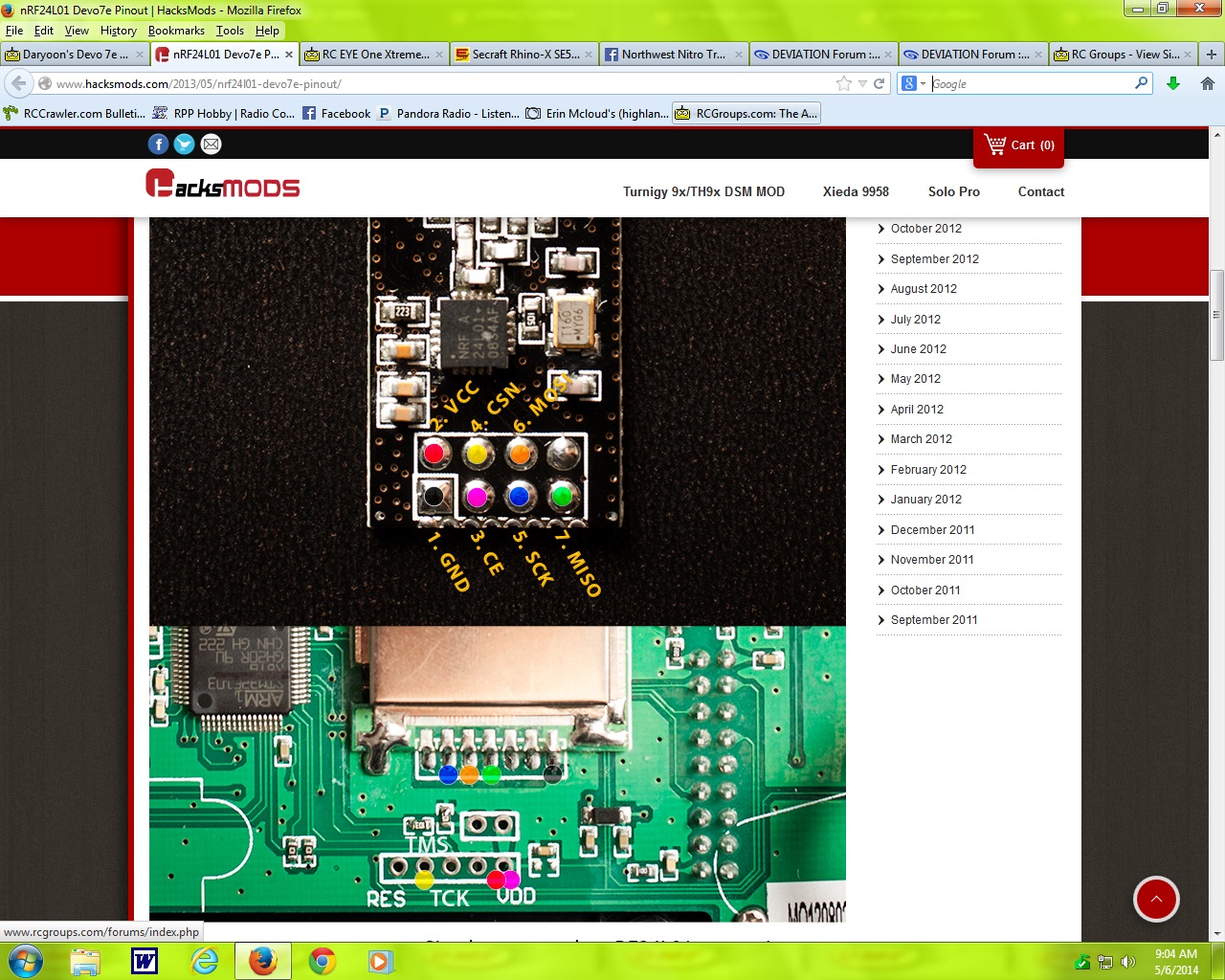Open the October 2011 archive link
Screen dimensions: 1225x980
point(925,590)
